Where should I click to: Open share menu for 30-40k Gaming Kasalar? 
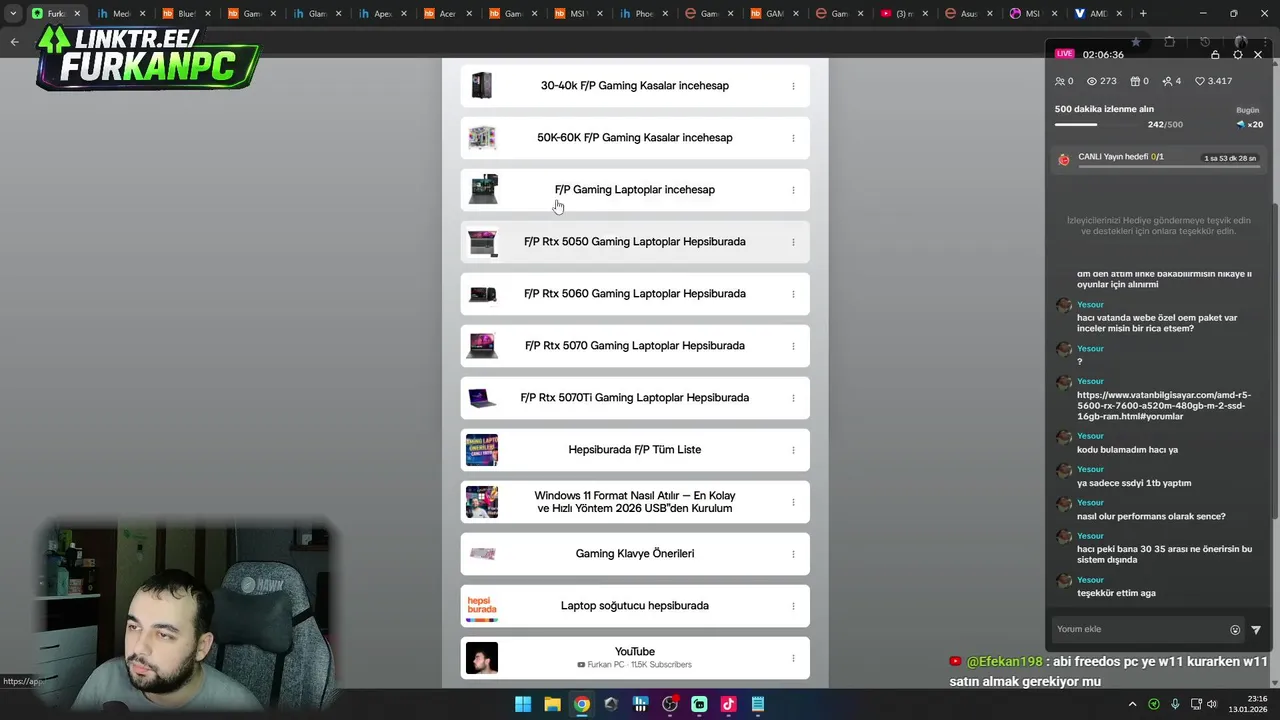pos(793,86)
